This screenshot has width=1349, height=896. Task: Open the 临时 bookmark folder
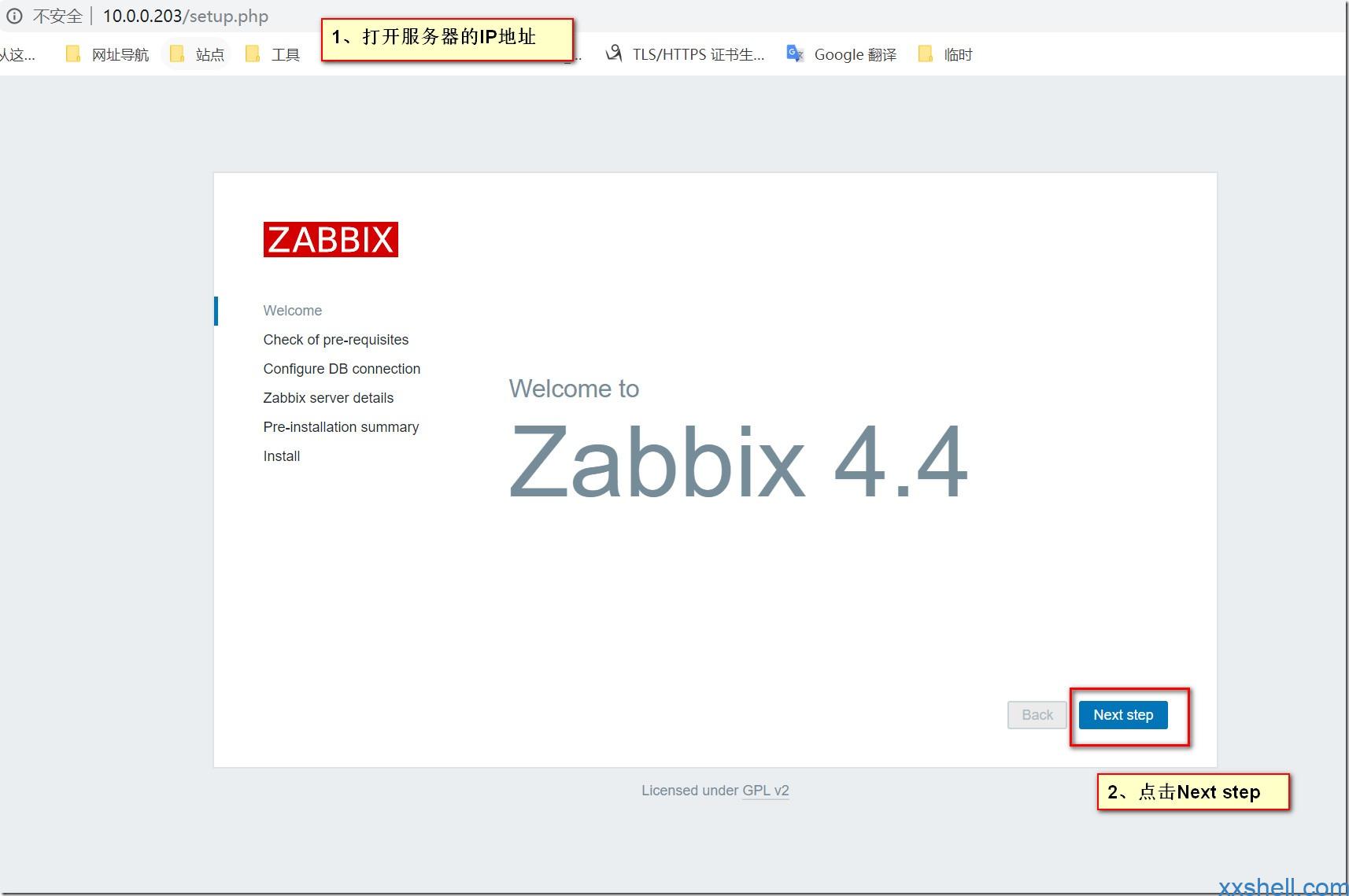tap(945, 54)
